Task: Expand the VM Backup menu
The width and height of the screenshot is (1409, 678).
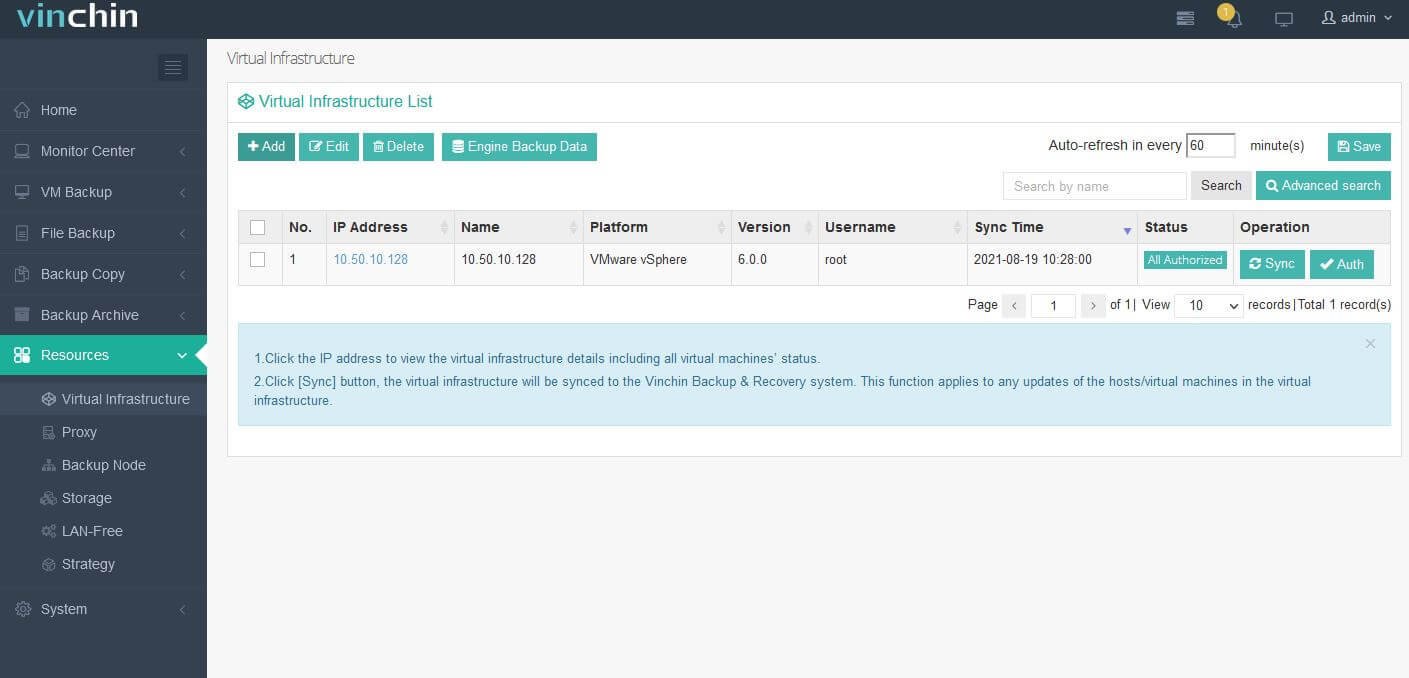Action: pos(103,192)
